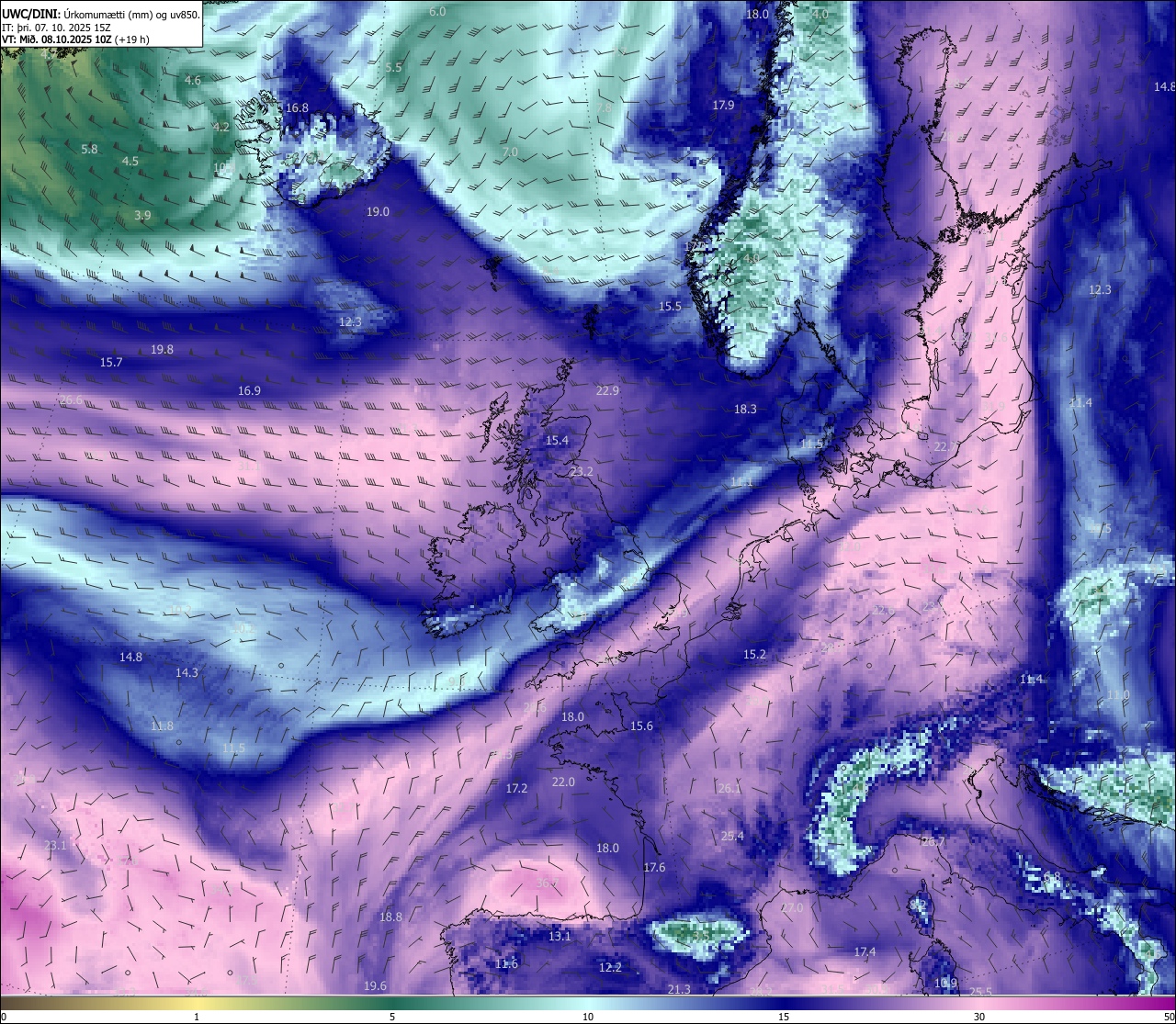Click the 3.9 value label
1176x1024 pixels.
click(x=142, y=215)
